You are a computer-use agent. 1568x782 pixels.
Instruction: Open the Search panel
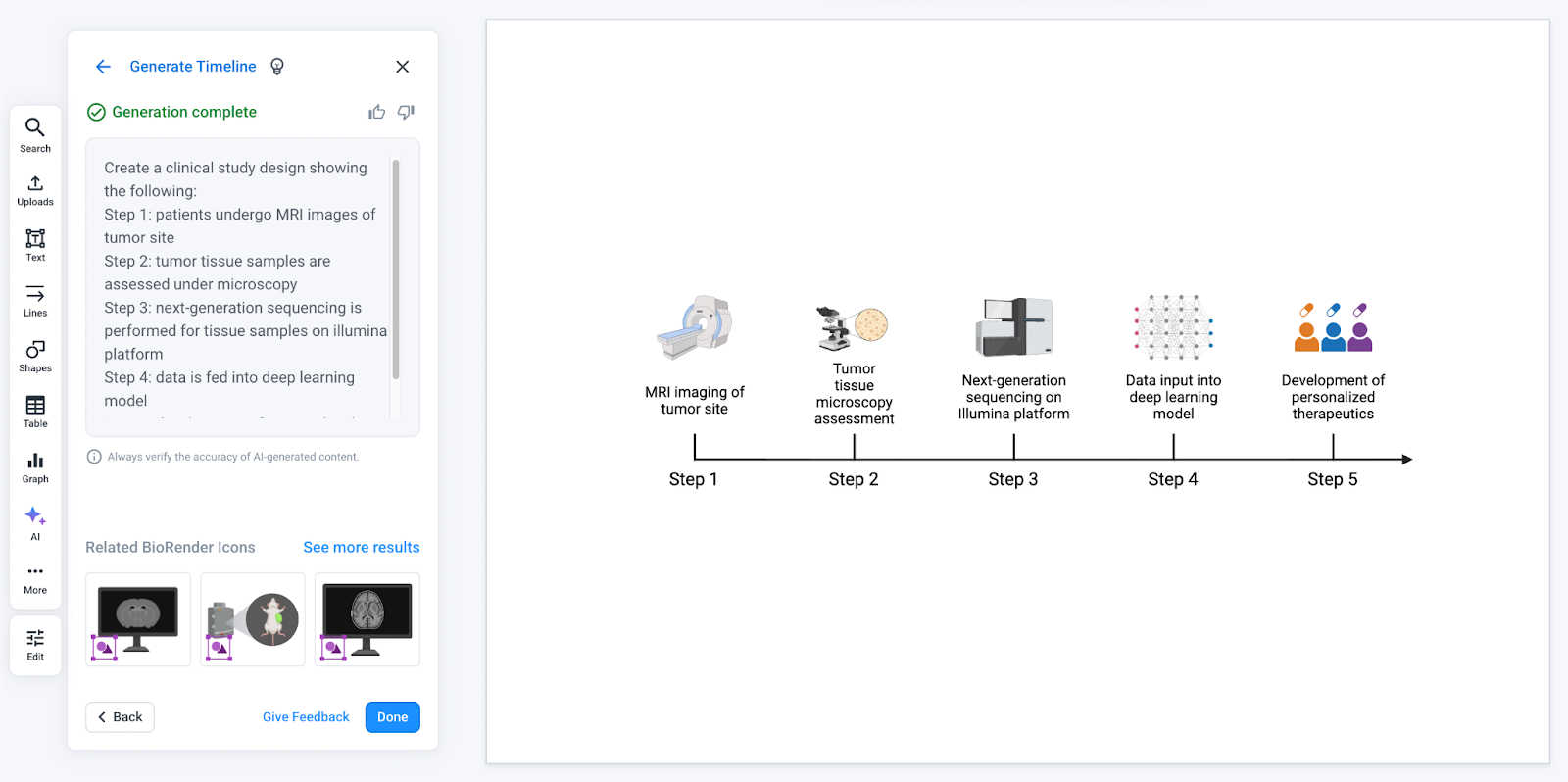[x=34, y=134]
